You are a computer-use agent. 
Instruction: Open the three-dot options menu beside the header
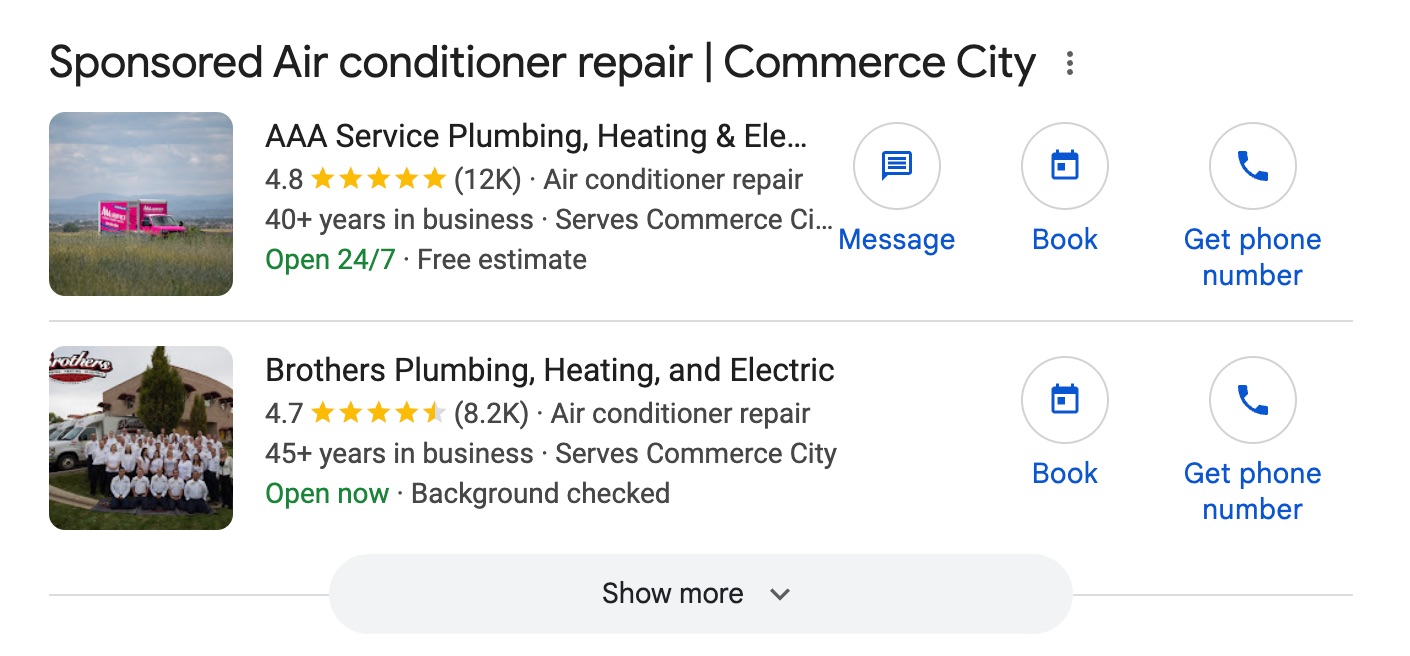tap(1069, 63)
